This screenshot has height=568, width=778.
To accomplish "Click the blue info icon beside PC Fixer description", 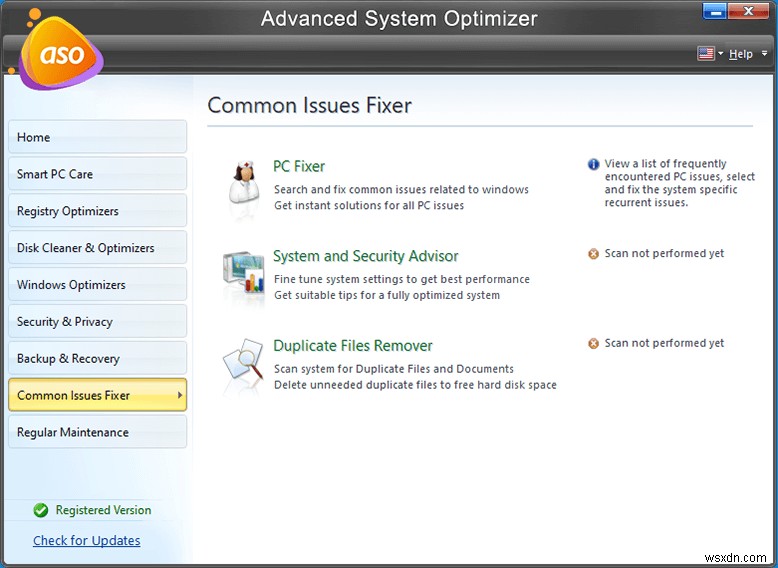I will [x=594, y=164].
